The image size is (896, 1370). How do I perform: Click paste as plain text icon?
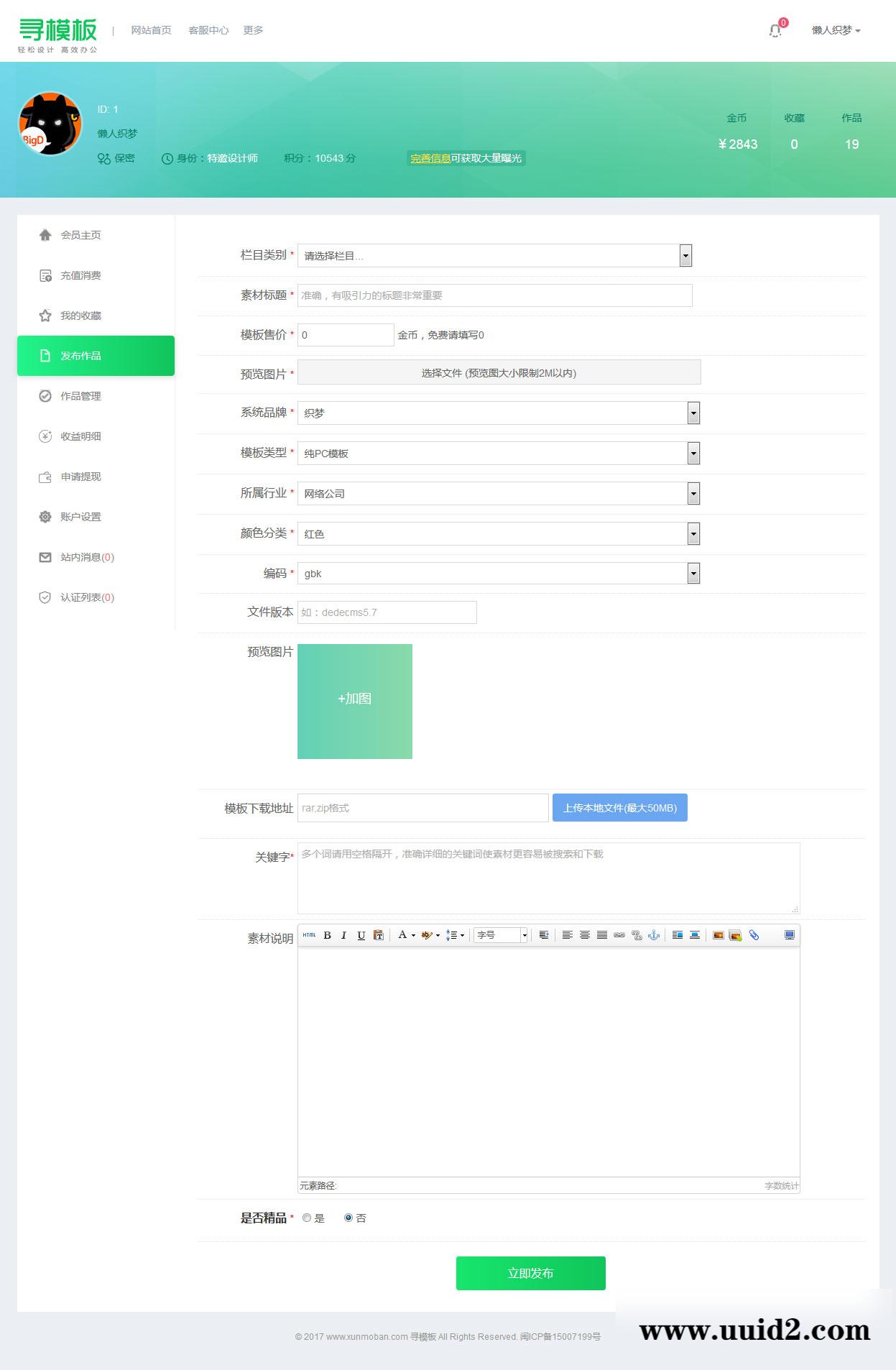point(379,935)
